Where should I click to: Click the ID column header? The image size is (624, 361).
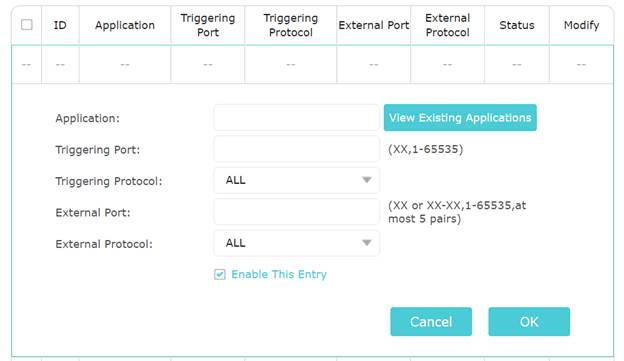tap(60, 25)
